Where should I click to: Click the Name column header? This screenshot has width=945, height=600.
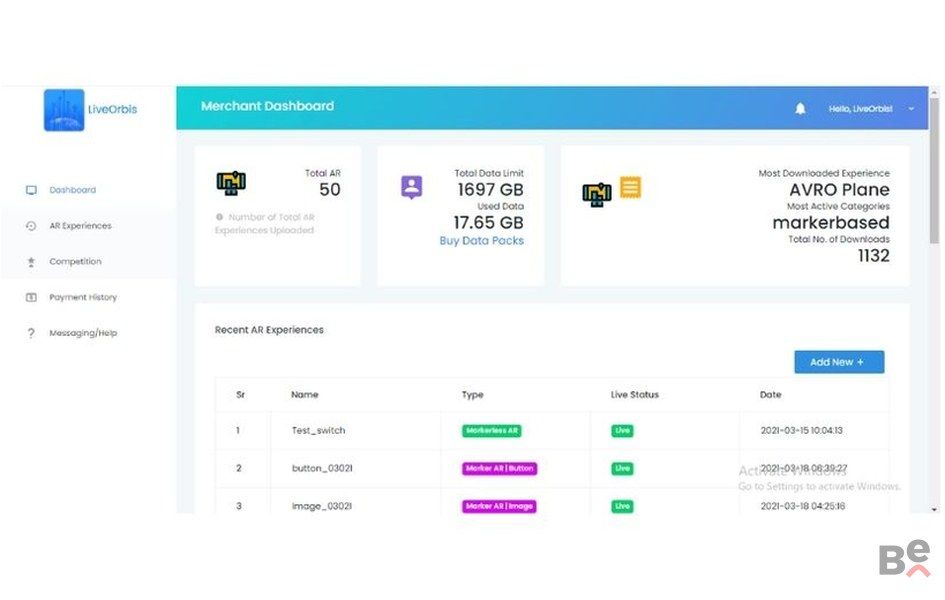pos(304,395)
